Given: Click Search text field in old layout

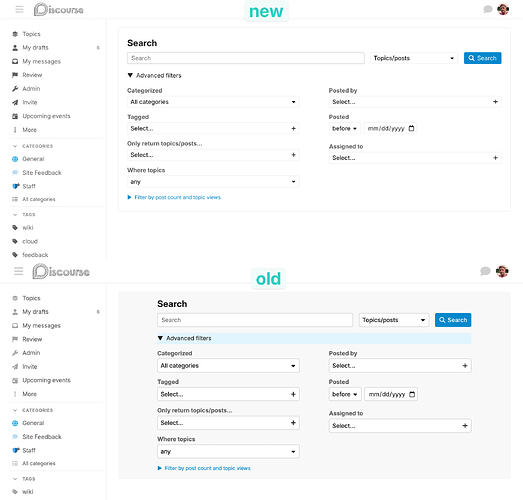Looking at the screenshot, I should (255, 320).
